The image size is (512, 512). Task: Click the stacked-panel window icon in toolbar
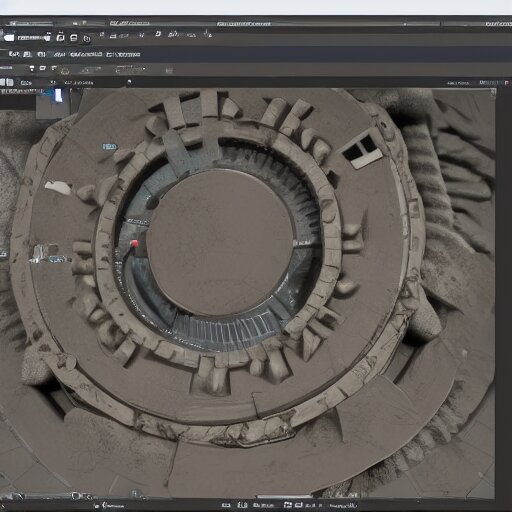pos(74,38)
